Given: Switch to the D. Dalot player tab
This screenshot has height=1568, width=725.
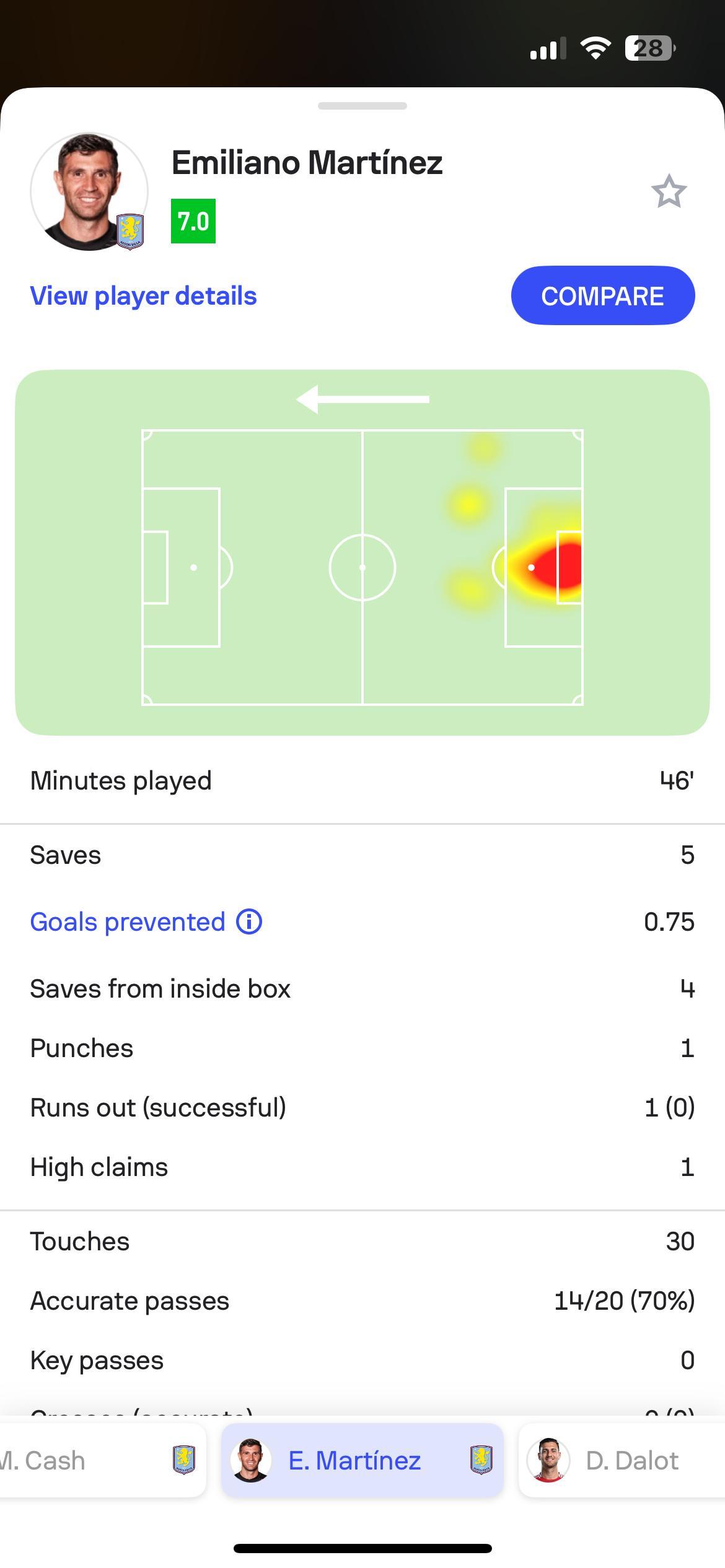Looking at the screenshot, I should [x=622, y=1460].
